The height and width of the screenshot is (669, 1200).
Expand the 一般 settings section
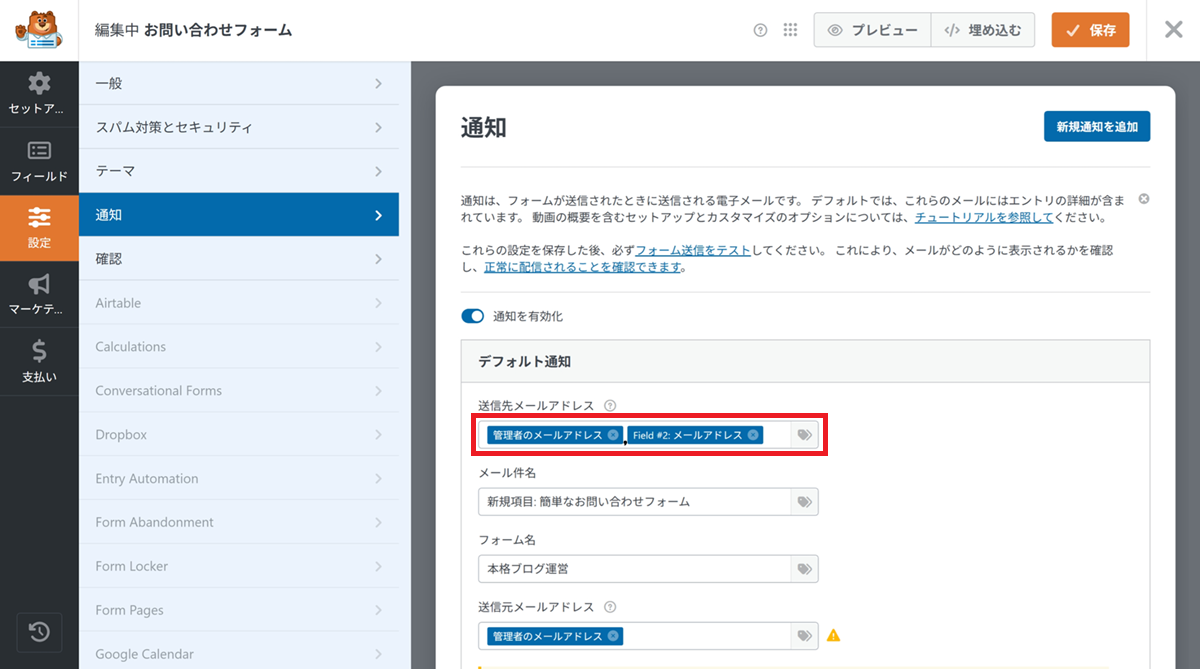pos(239,84)
